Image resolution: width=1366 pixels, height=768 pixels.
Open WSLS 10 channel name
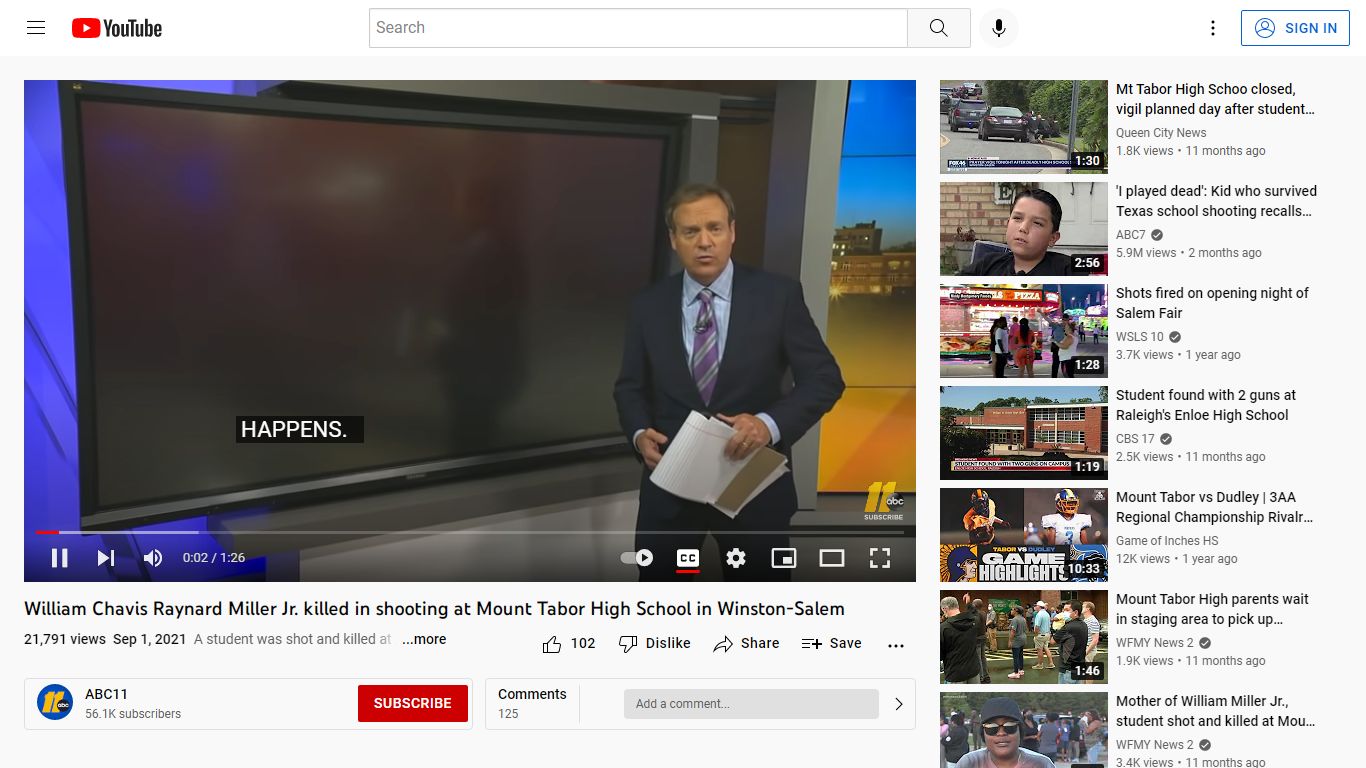(x=1140, y=337)
